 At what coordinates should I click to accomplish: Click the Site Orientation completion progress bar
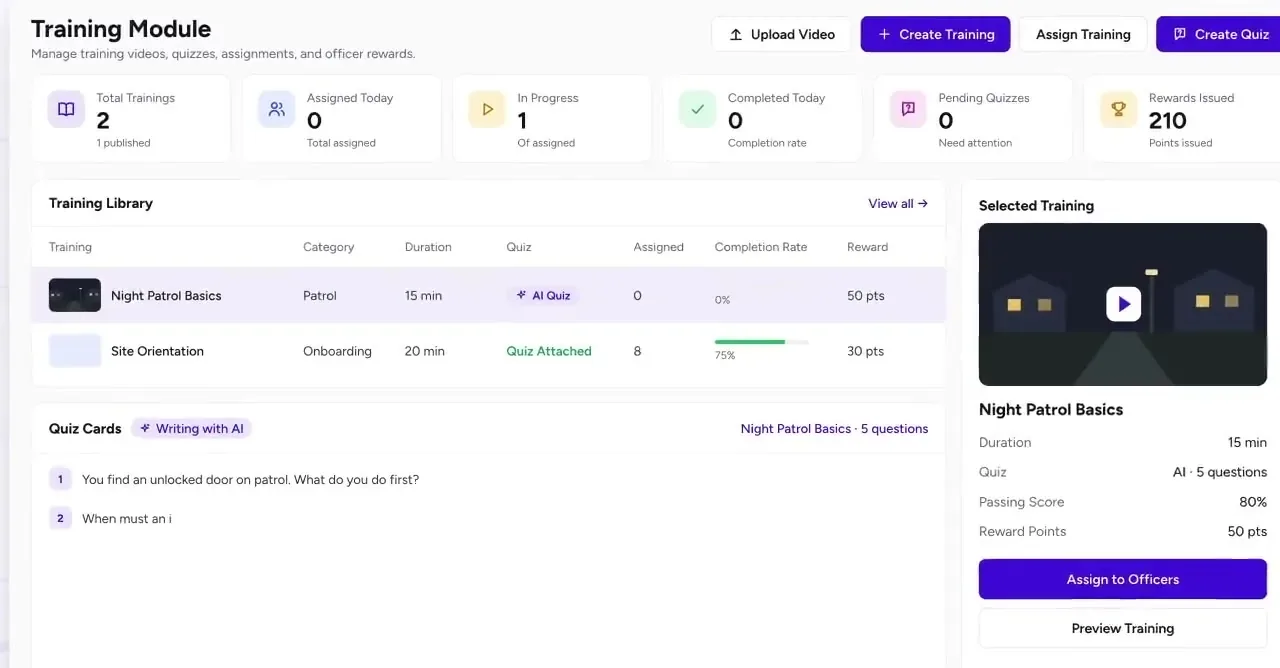tap(762, 342)
